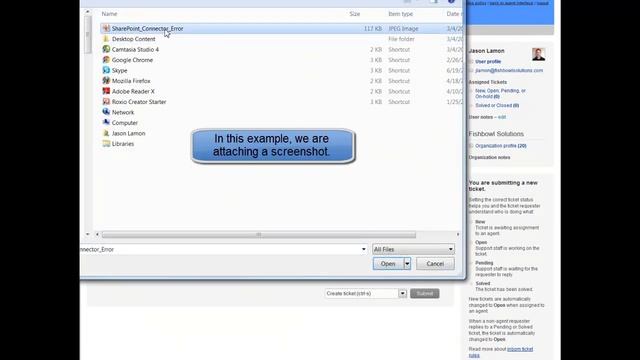Cancel the file selection dialog
The image size is (640, 360).
[x=435, y=264]
